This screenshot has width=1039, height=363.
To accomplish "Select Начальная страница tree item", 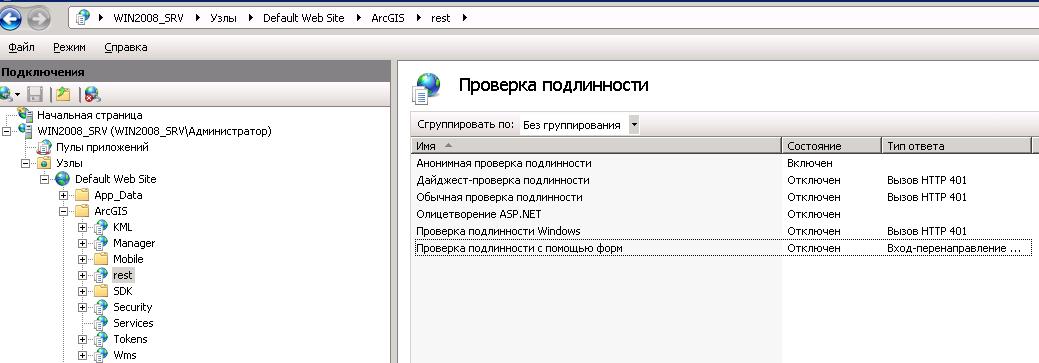I will point(89,115).
